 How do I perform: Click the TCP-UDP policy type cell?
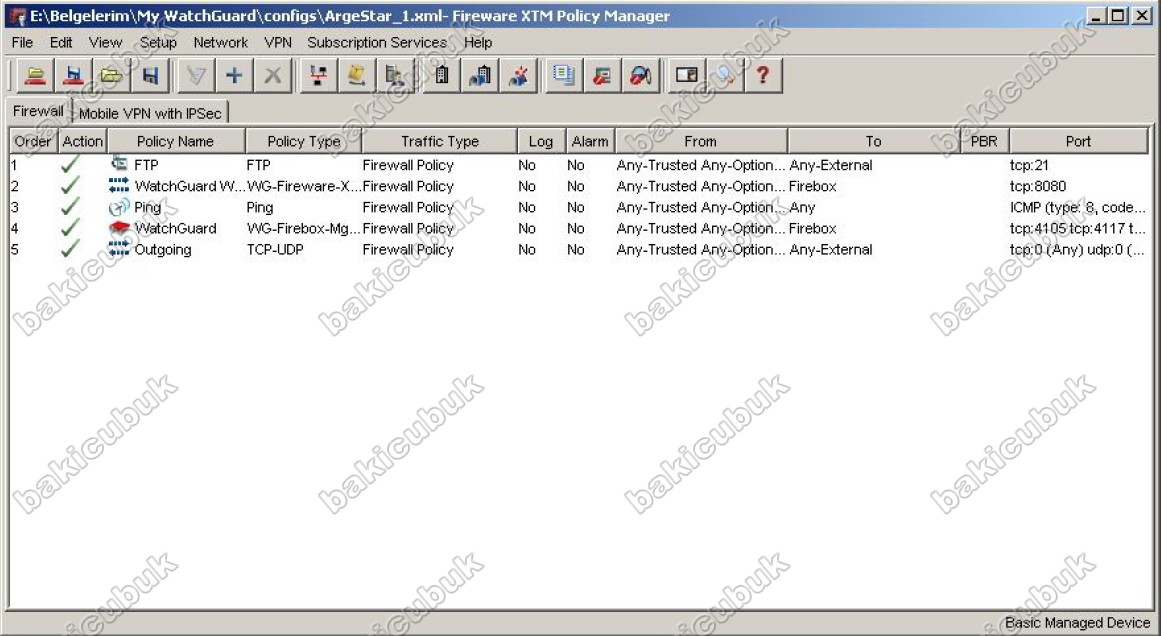coord(275,250)
